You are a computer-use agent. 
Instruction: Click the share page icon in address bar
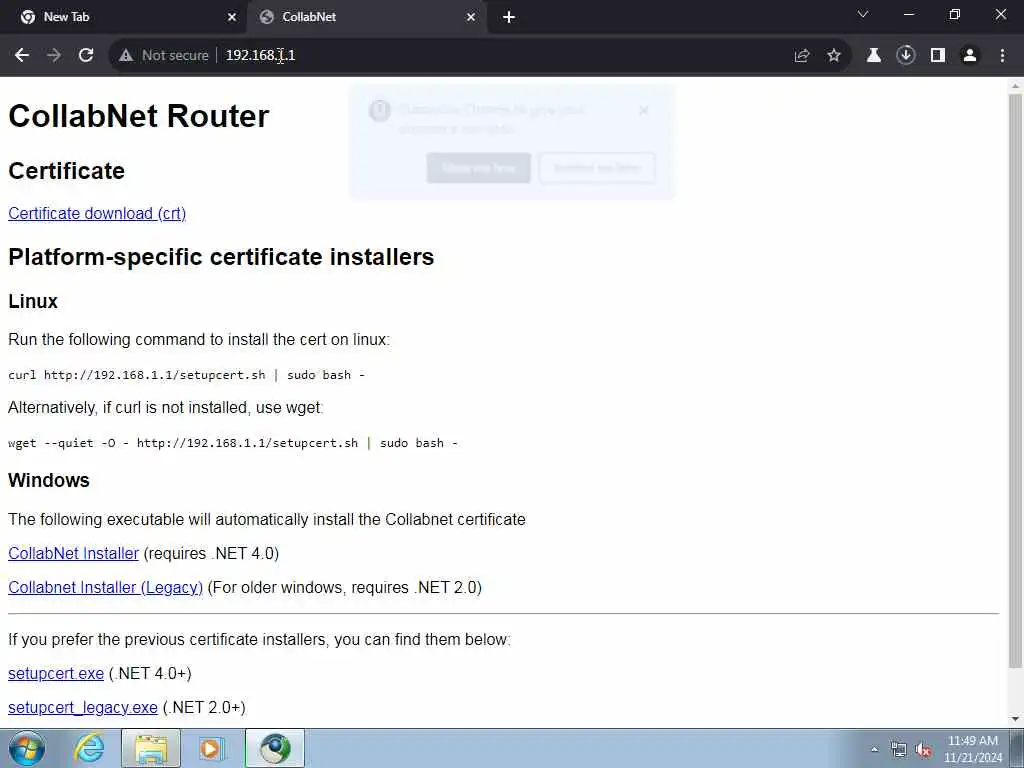coord(802,56)
